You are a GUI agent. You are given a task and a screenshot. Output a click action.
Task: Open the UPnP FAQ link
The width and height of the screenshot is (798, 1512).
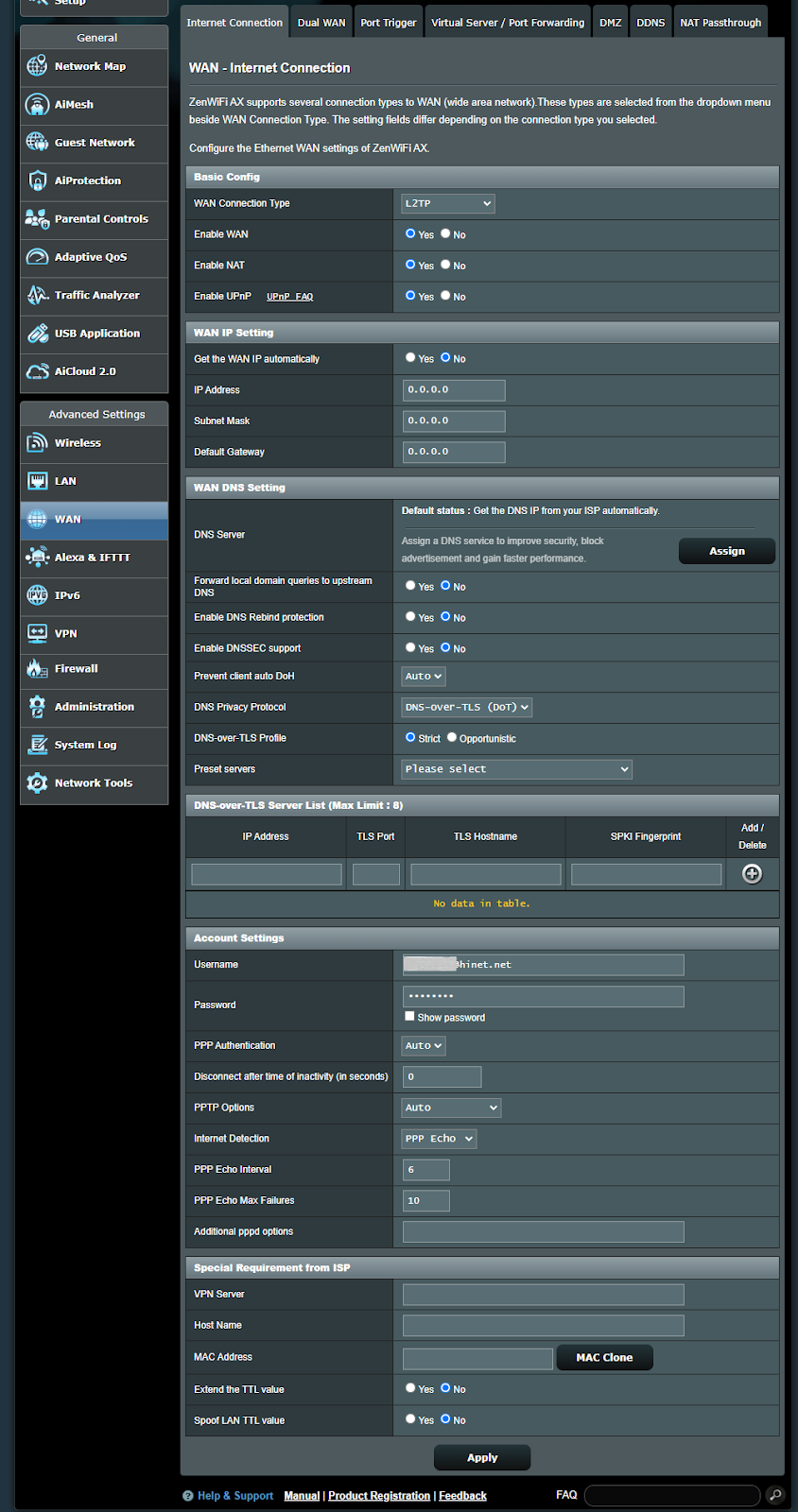coord(289,297)
